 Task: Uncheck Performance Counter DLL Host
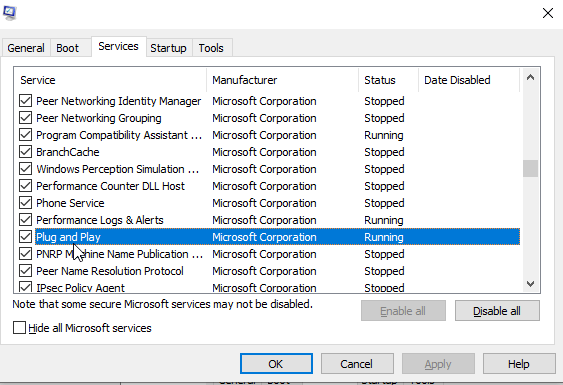(x=25, y=186)
